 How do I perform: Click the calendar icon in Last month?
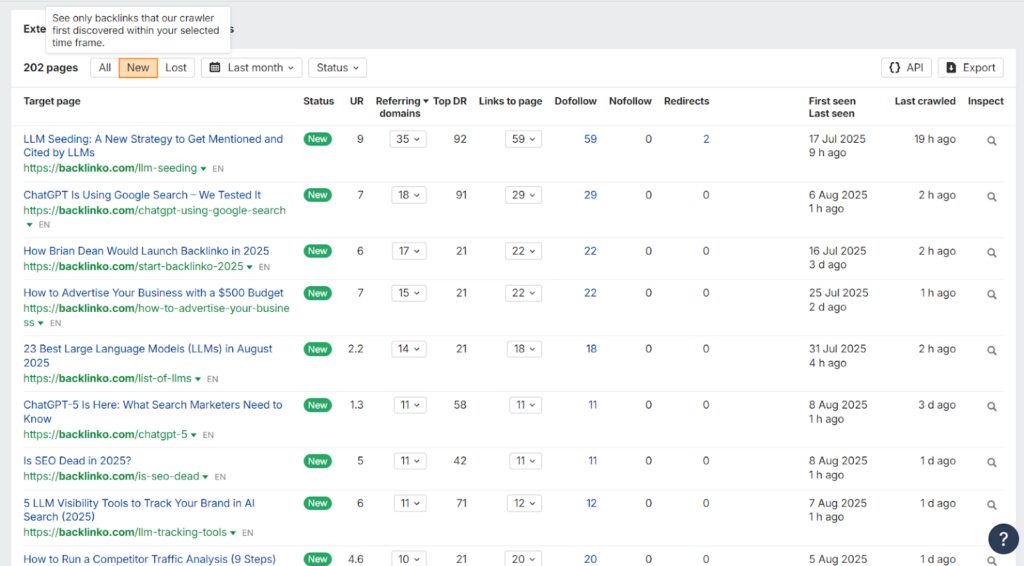[215, 67]
